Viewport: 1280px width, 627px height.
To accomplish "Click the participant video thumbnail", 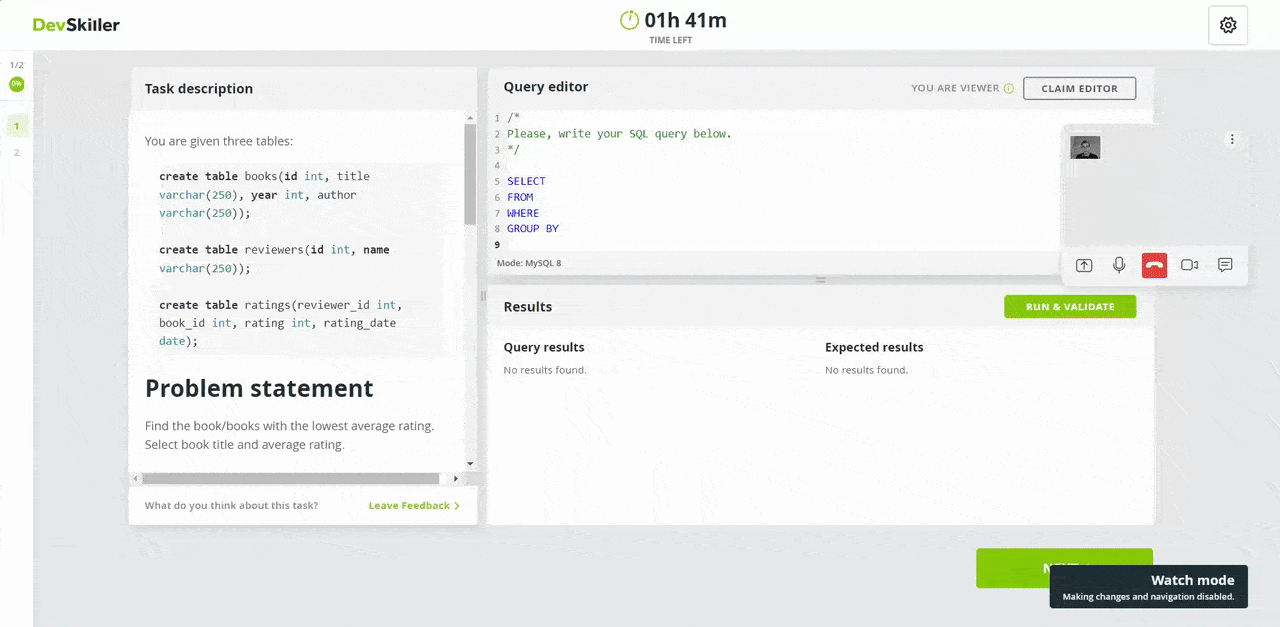I will pyautogui.click(x=1085, y=148).
